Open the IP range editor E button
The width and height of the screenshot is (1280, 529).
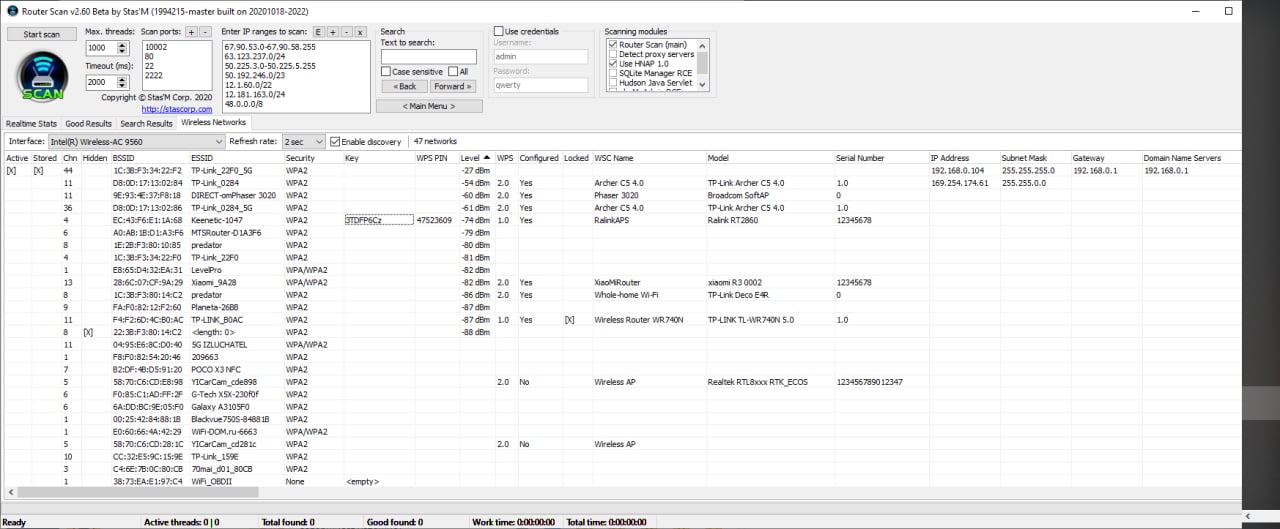coord(318,32)
